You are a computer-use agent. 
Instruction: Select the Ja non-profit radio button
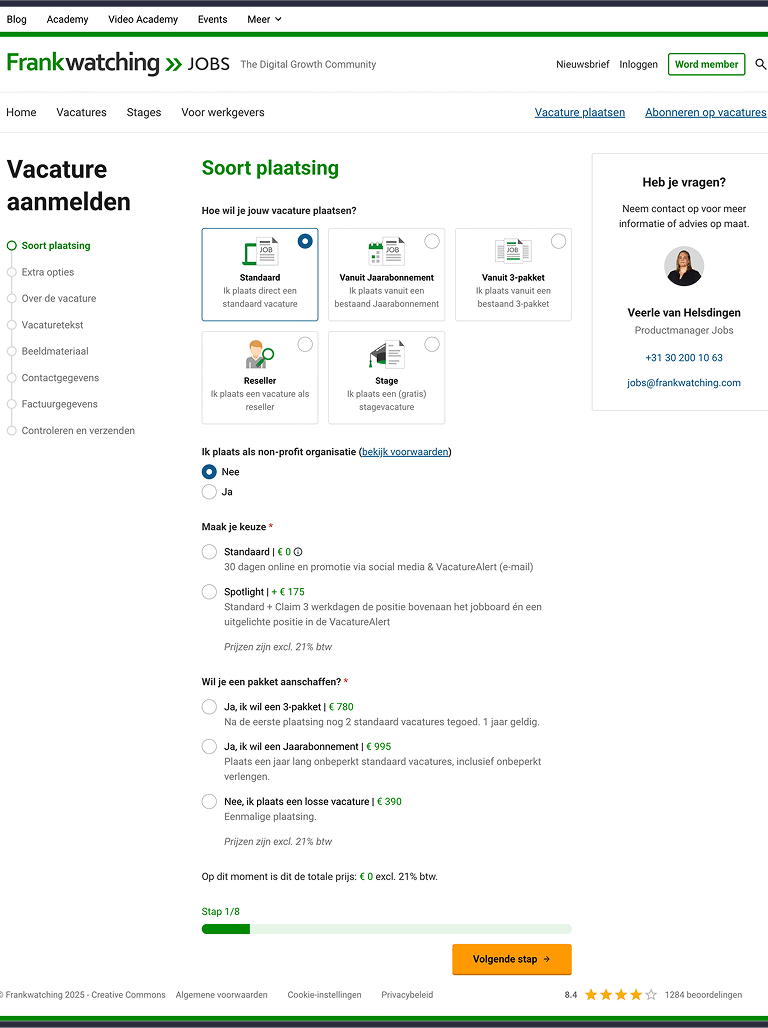pos(209,492)
